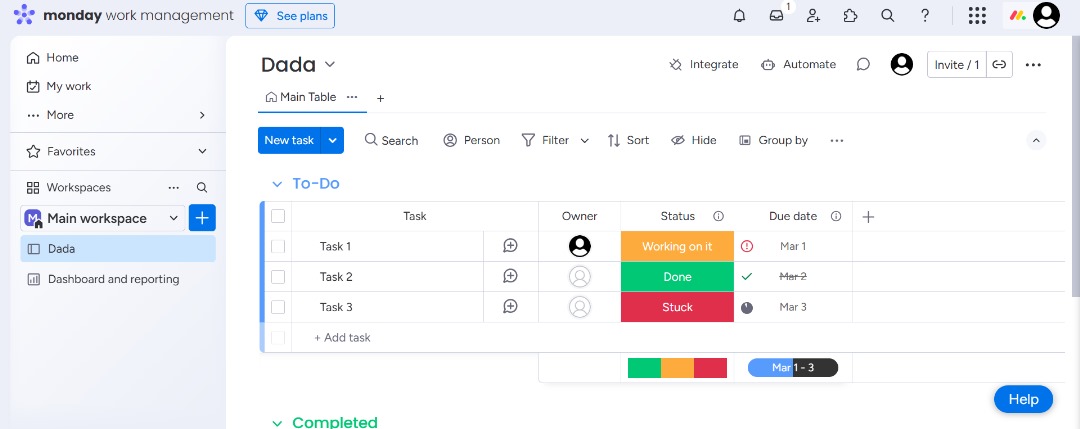1080x429 pixels.
Task: Open Task 3 conversation update icon
Action: (510, 306)
